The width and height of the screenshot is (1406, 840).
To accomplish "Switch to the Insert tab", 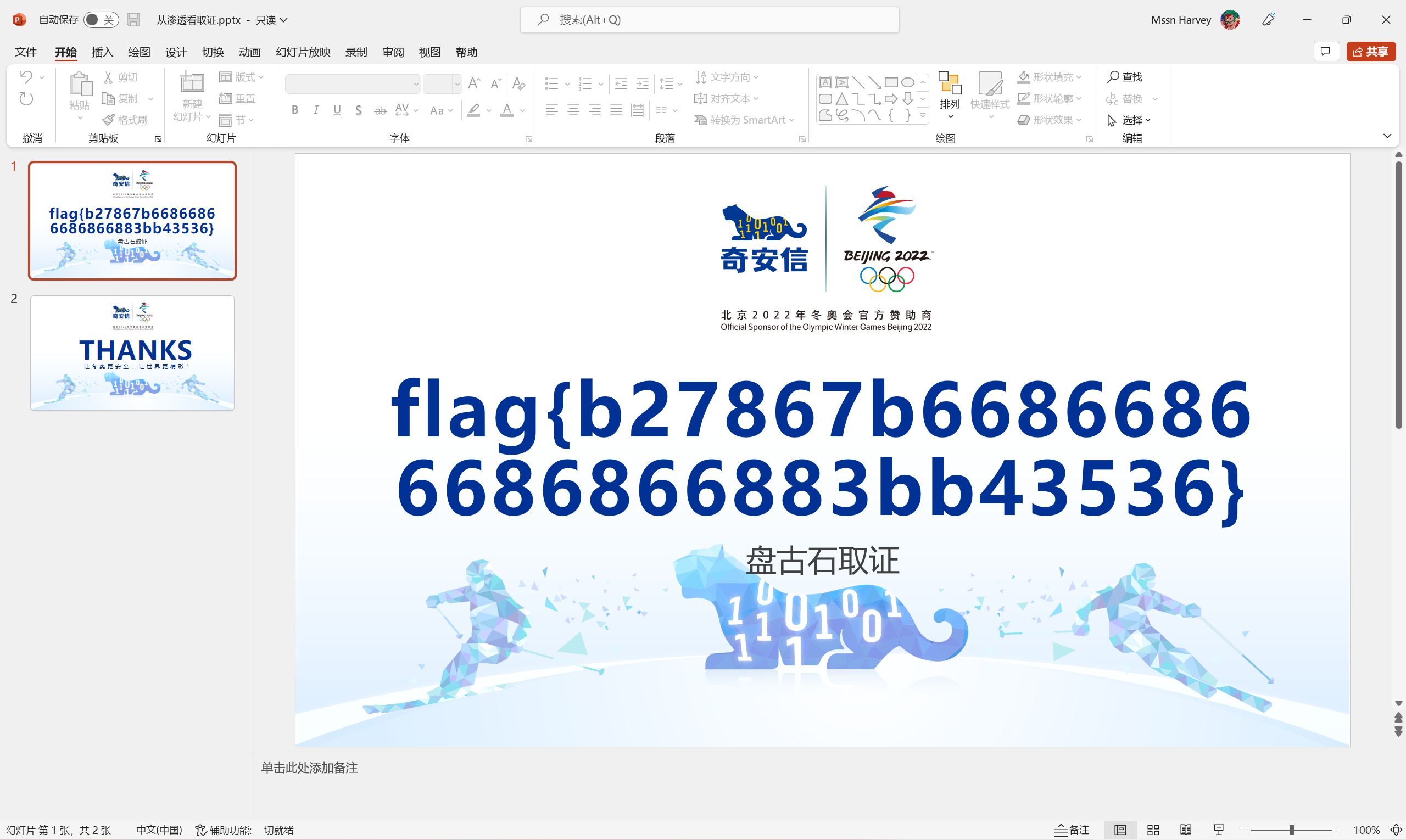I will click(103, 52).
